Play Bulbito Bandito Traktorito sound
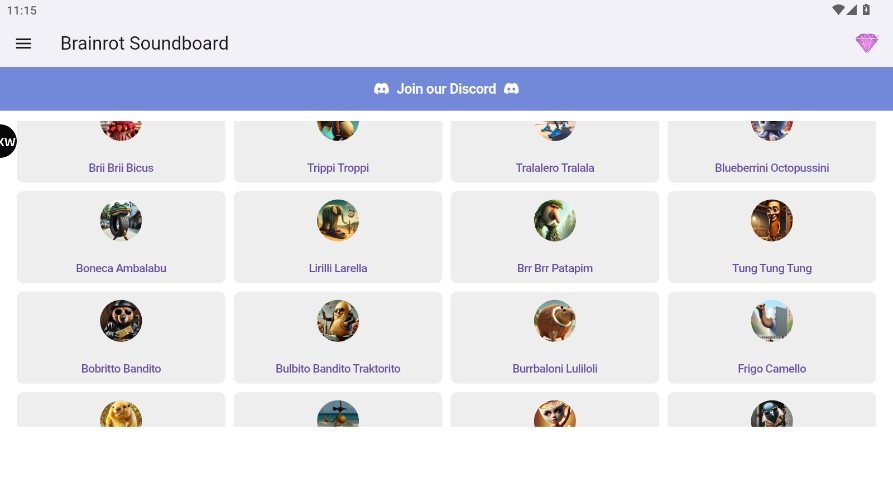893x502 pixels. [x=338, y=337]
